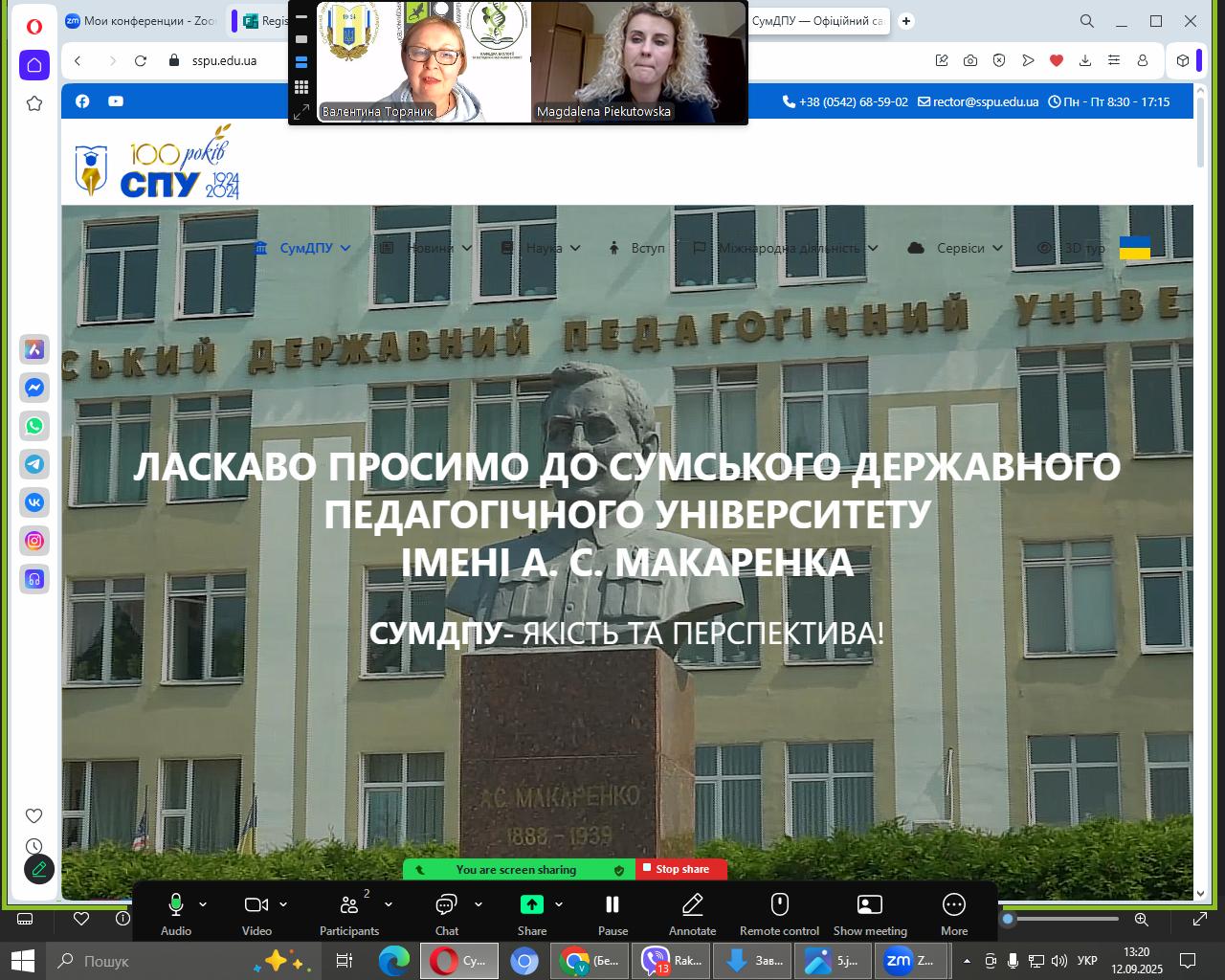This screenshot has height=980, width=1225.
Task: Toggle Participants panel in Zoom
Action: click(x=349, y=913)
